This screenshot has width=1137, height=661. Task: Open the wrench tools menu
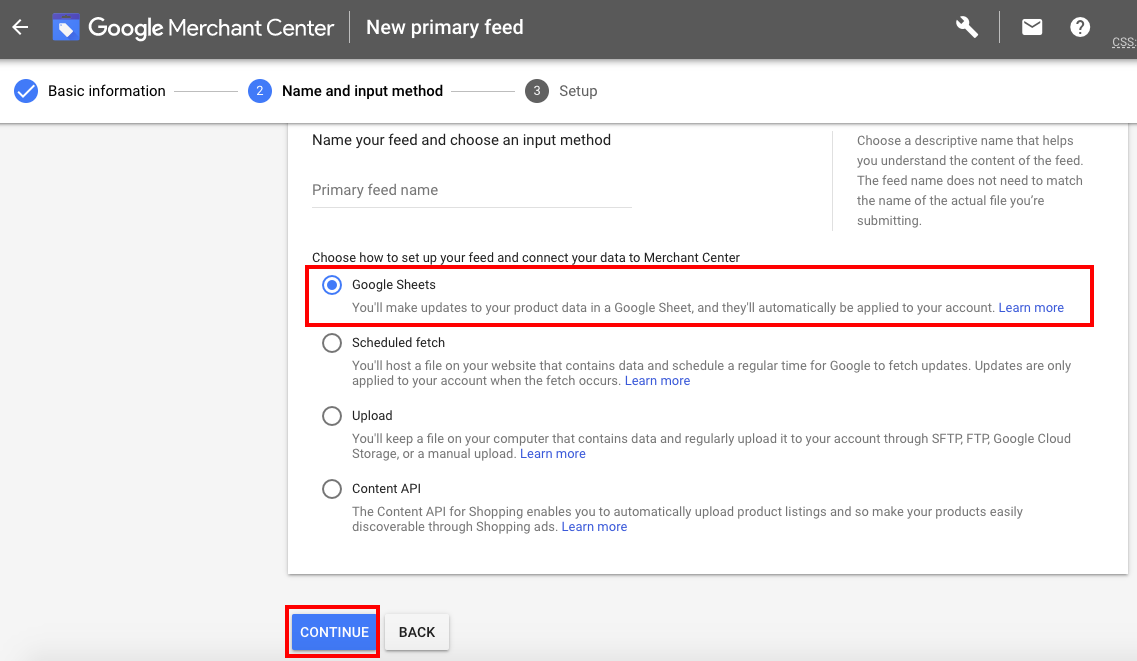(966, 27)
